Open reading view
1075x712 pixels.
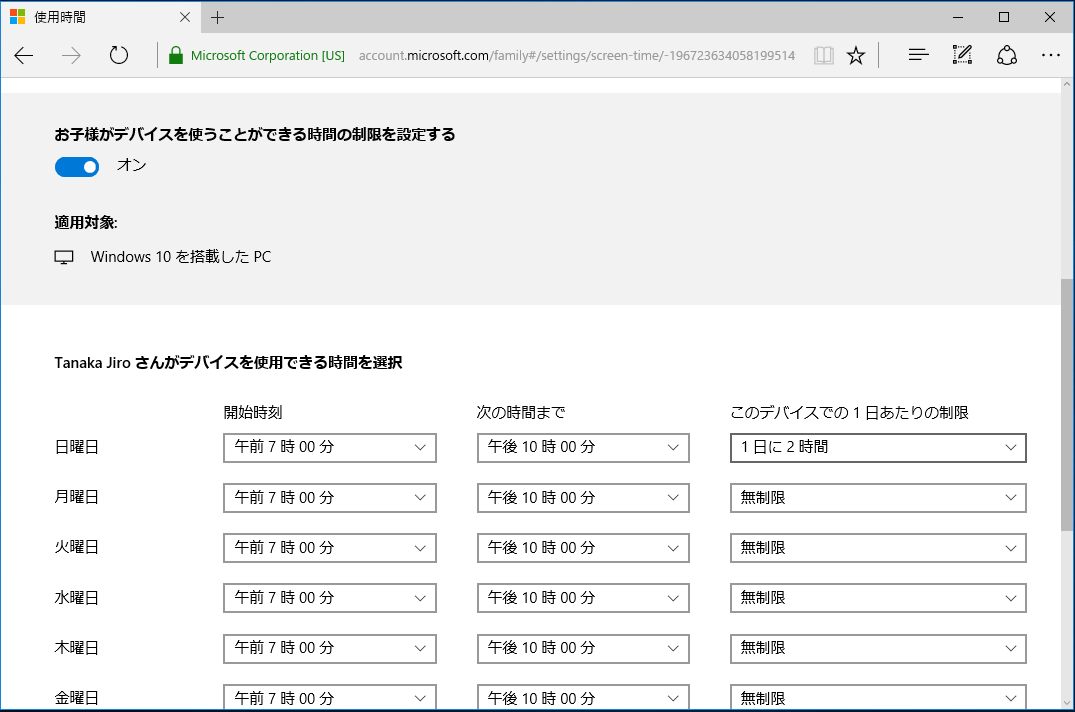point(823,55)
